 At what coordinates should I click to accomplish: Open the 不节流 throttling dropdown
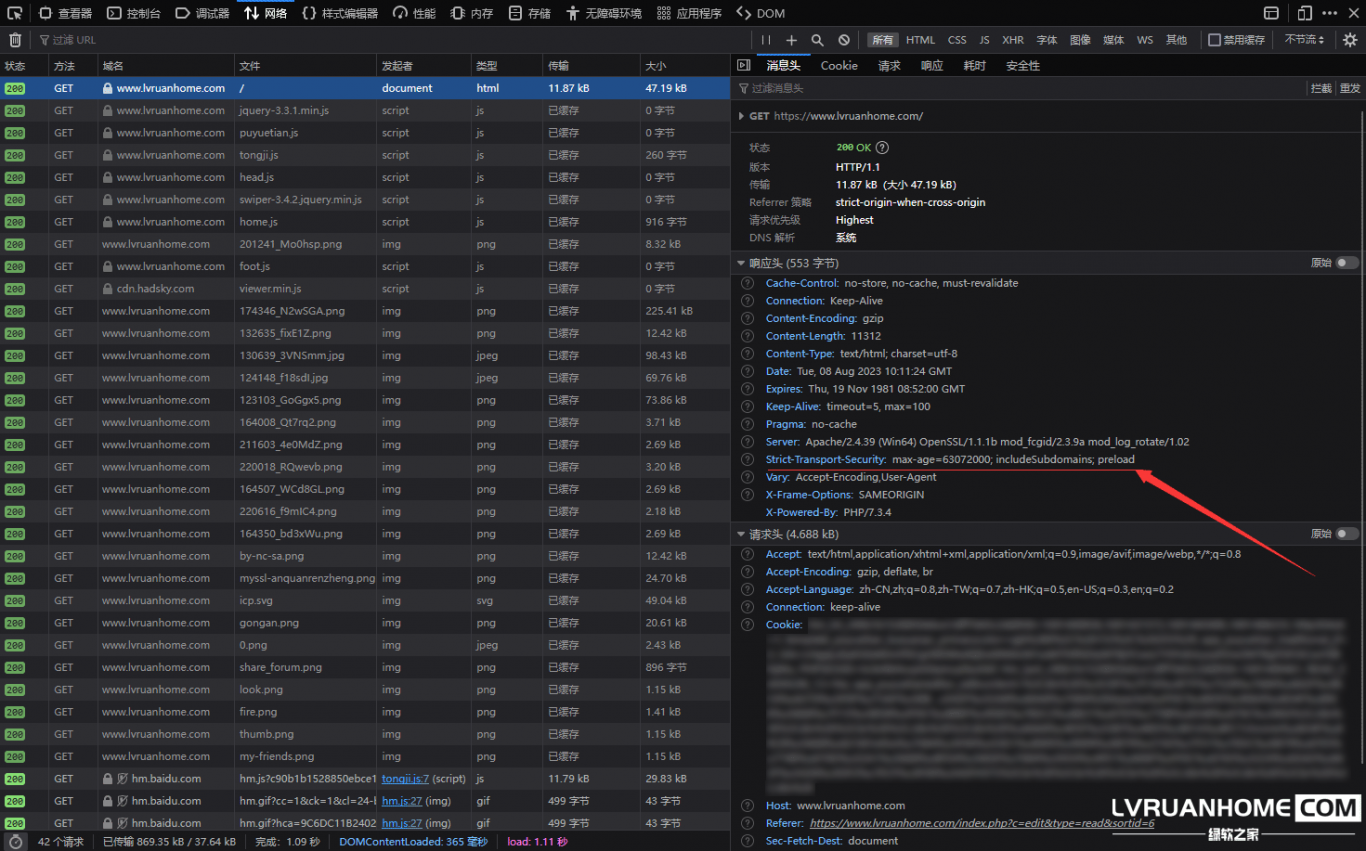[1304, 40]
